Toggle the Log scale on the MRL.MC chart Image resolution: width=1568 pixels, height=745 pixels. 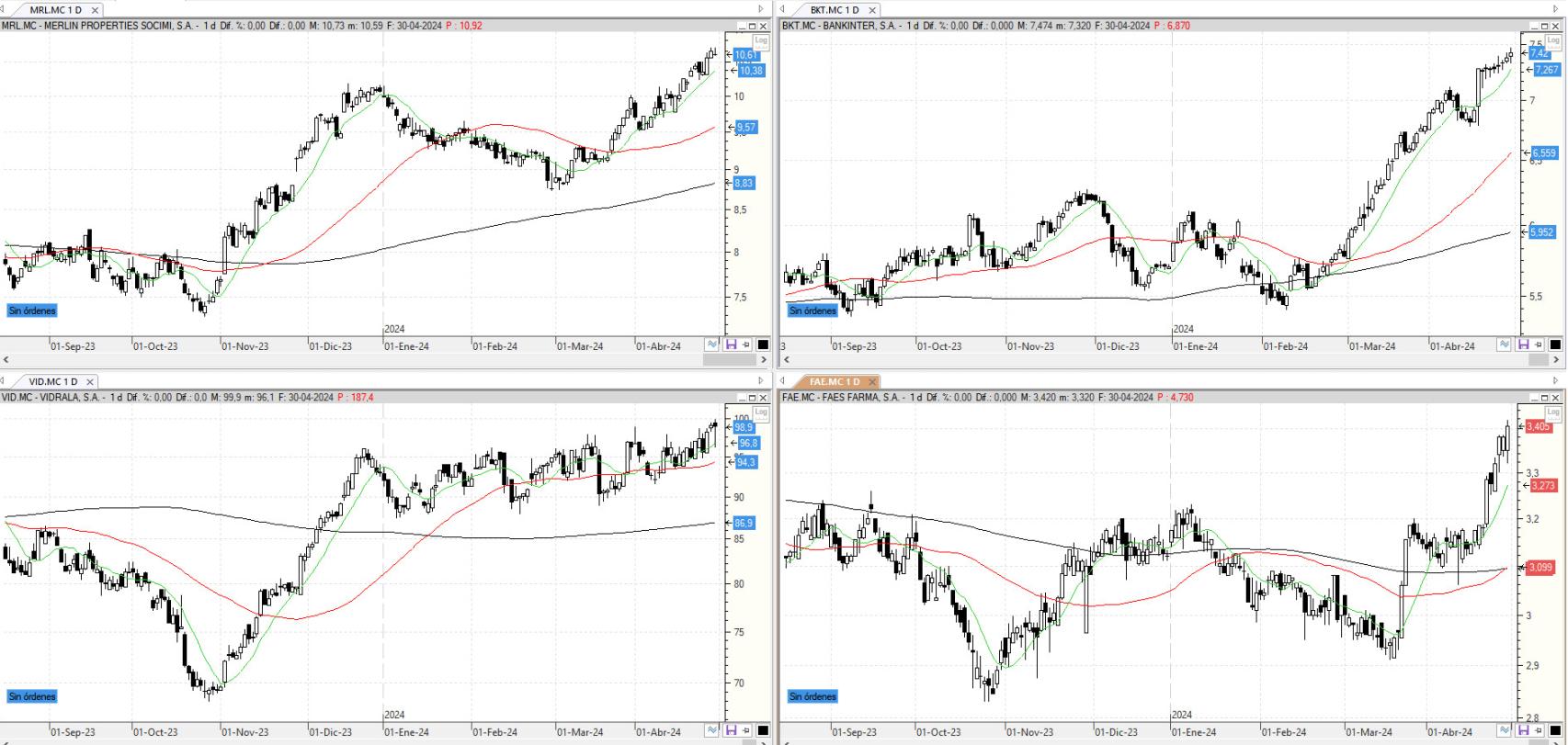pos(760,40)
